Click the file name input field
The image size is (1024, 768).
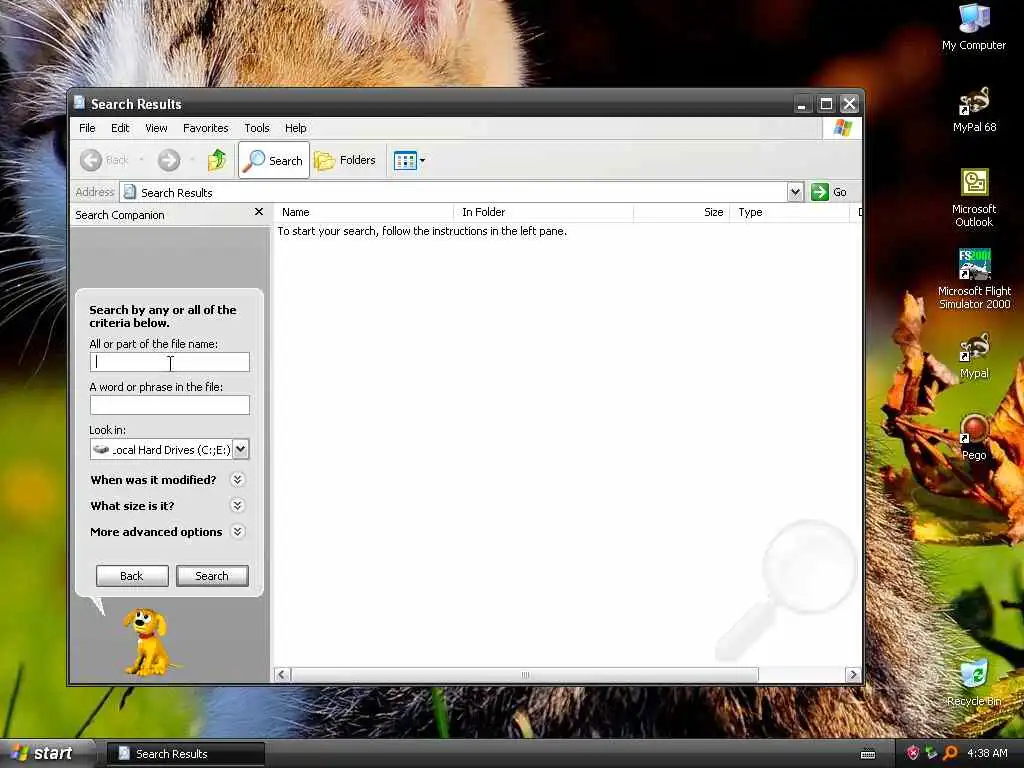click(x=170, y=362)
